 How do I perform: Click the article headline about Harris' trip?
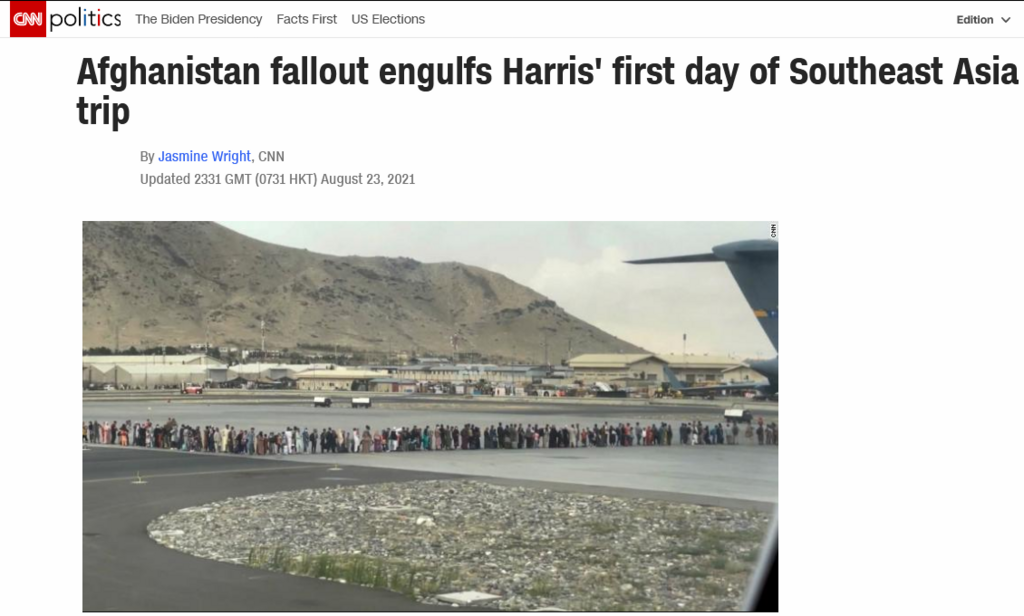click(547, 91)
